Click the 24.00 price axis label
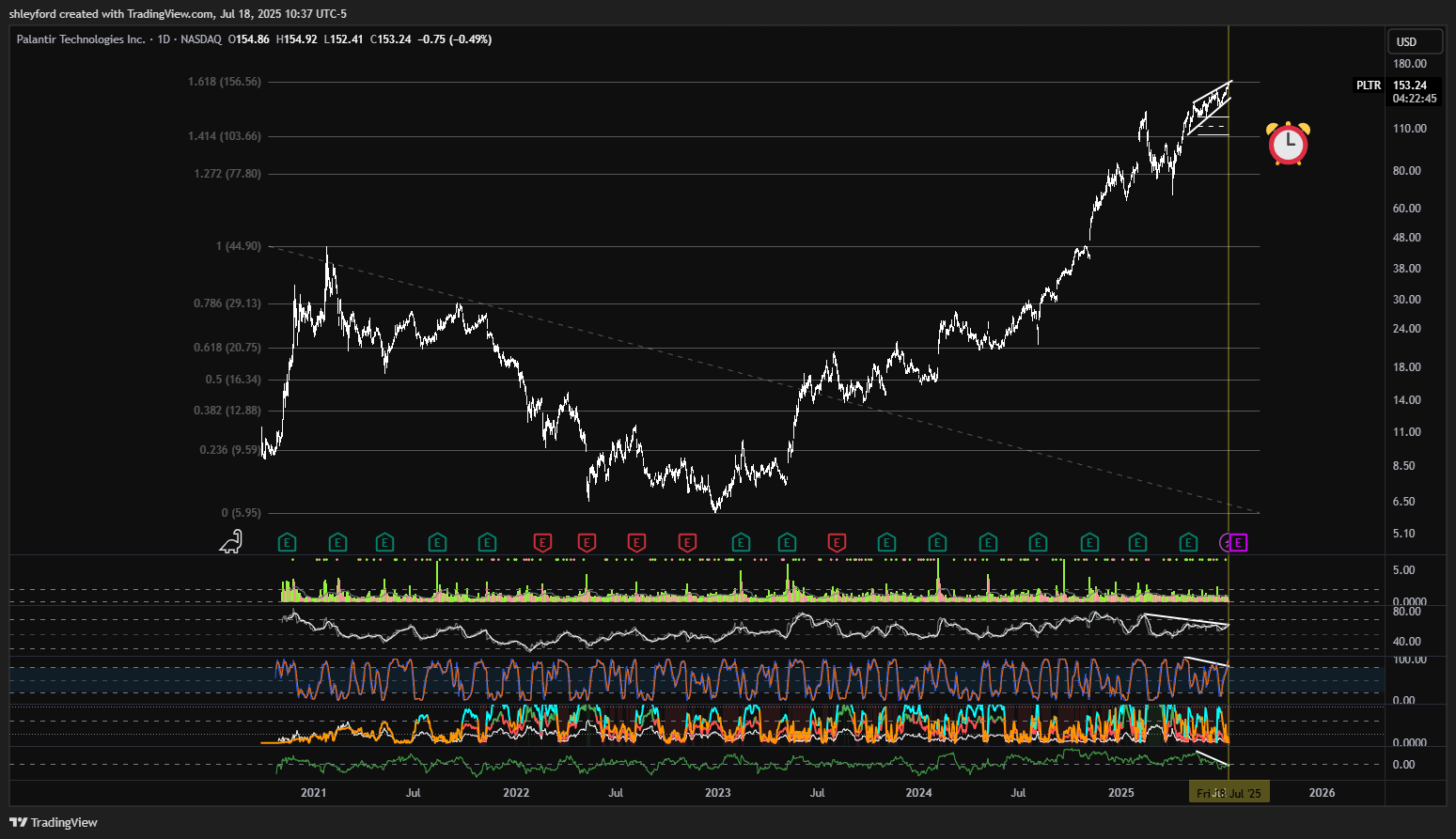 tap(1407, 329)
